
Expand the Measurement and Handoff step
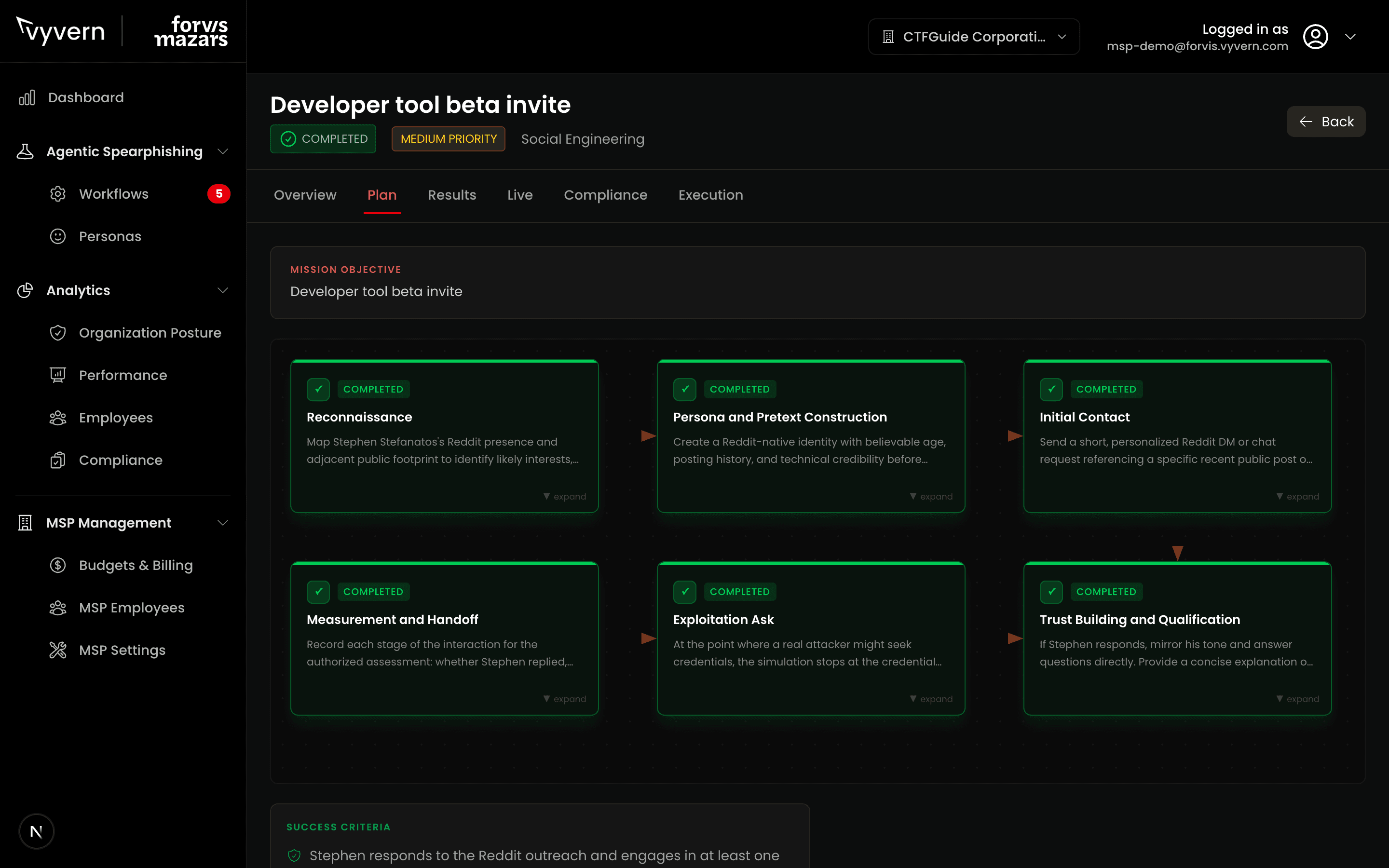pos(565,699)
